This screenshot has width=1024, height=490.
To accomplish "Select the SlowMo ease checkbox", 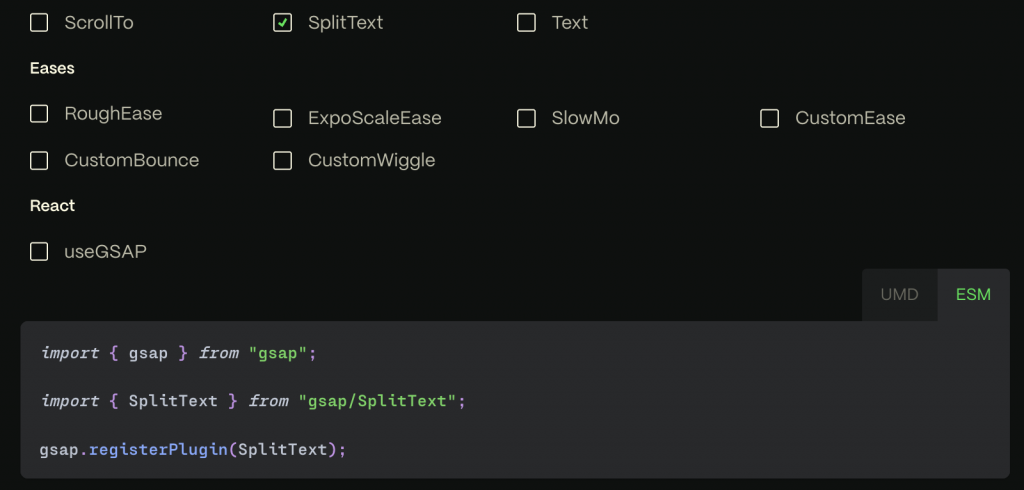I will click(x=526, y=119).
